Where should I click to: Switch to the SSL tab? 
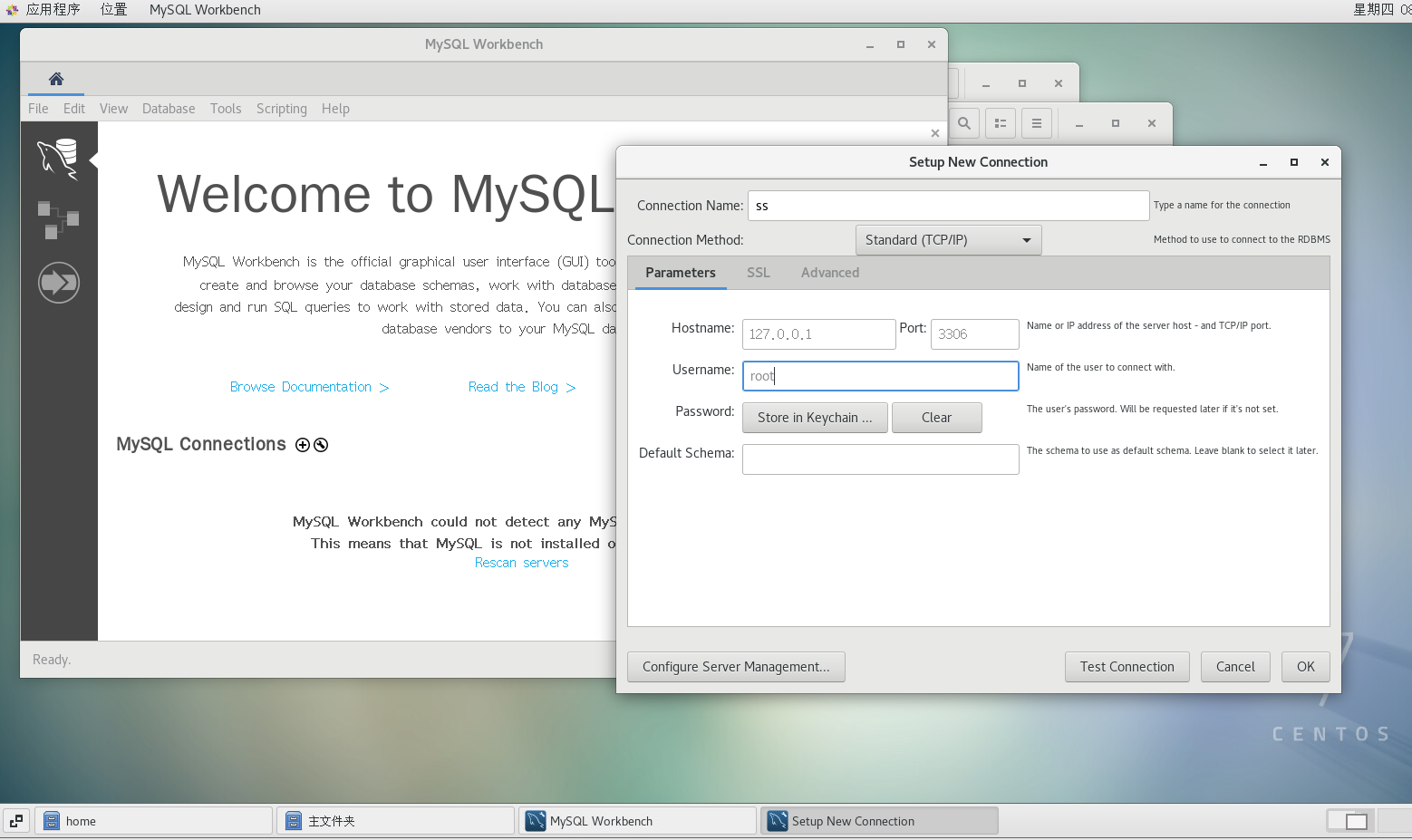[x=758, y=272]
